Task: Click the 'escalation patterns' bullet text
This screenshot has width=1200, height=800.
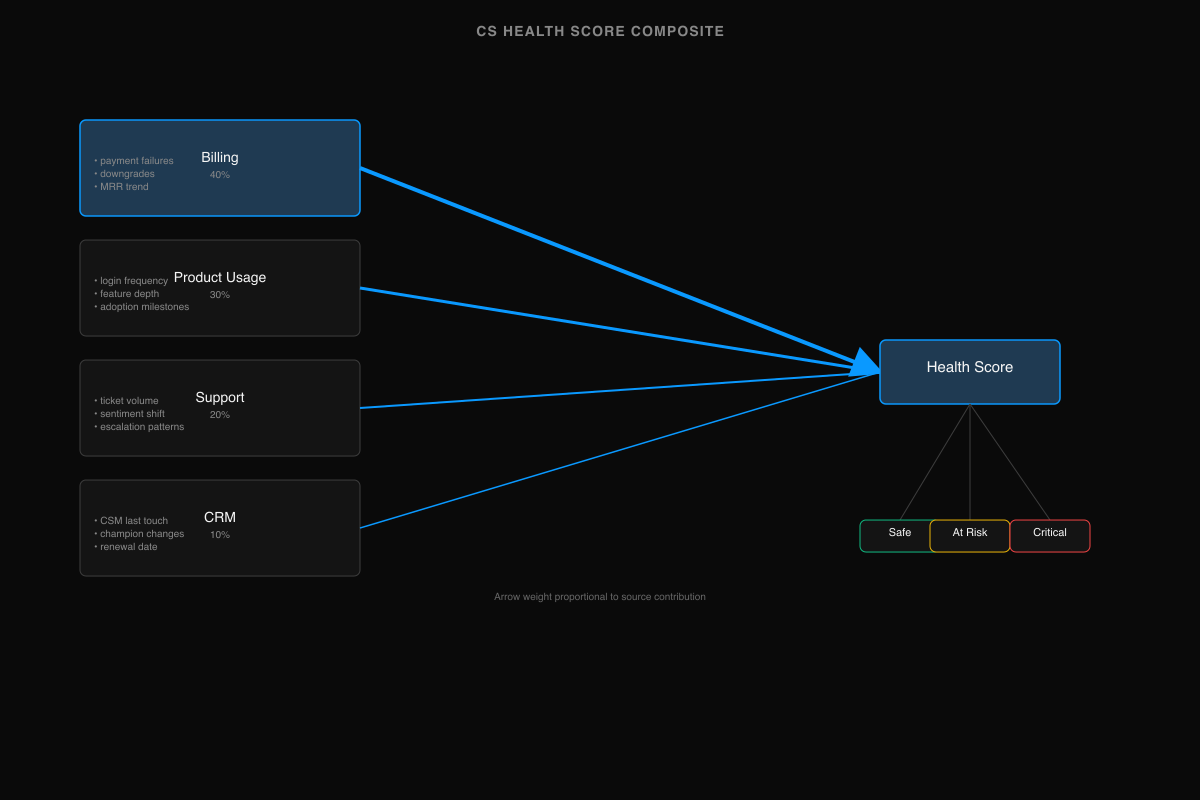Action: [140, 427]
